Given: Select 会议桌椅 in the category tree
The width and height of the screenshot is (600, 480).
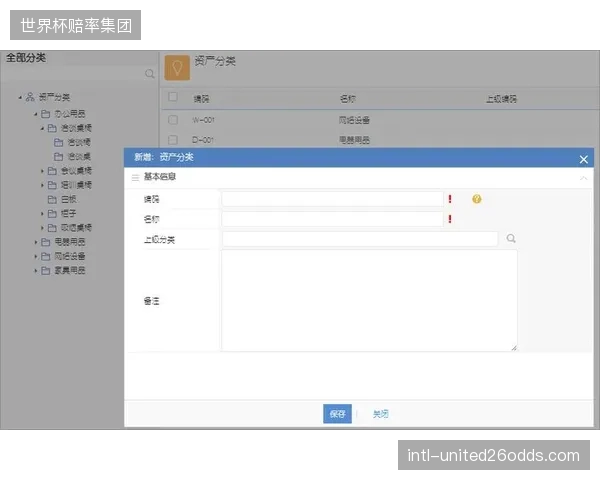Looking at the screenshot, I should 76,171.
